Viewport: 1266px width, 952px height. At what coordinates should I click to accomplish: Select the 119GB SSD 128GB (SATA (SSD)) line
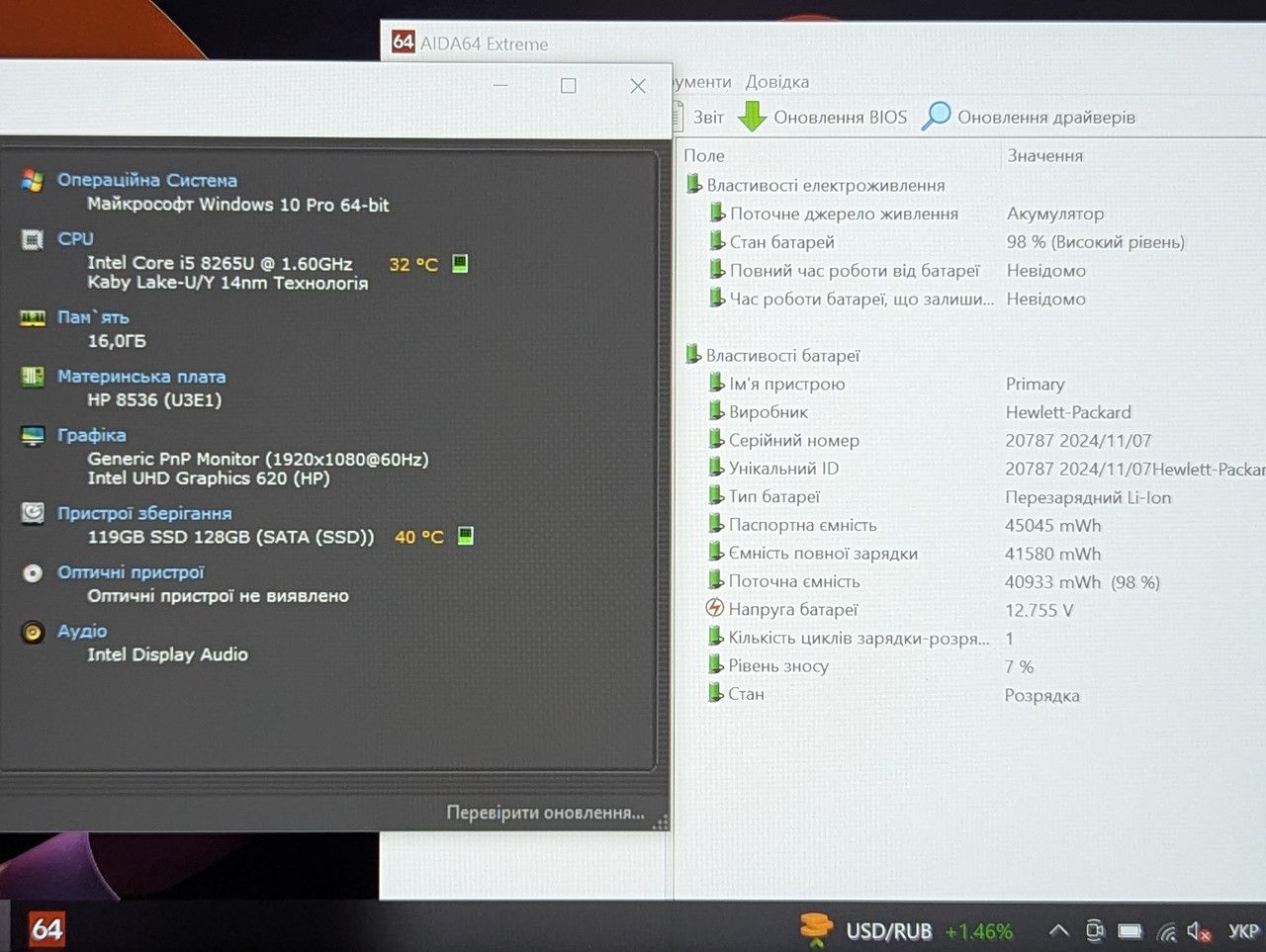coord(230,537)
